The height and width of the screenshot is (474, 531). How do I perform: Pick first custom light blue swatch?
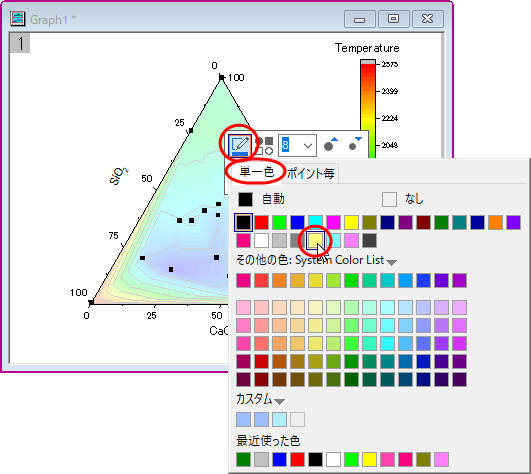pyautogui.click(x=243, y=419)
